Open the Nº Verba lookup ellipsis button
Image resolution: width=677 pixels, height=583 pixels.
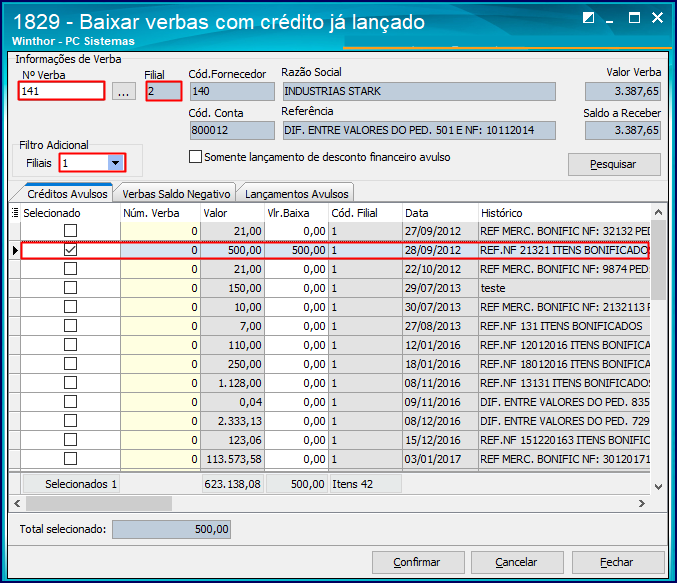pyautogui.click(x=123, y=91)
